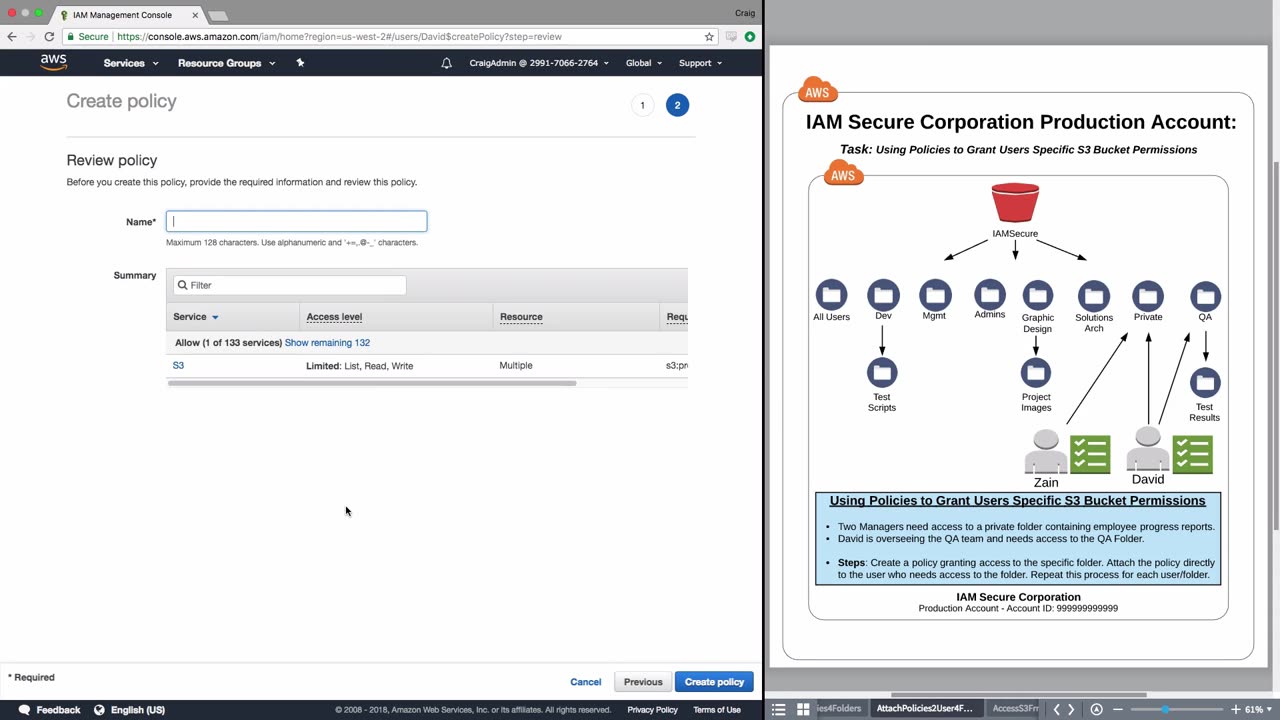Viewport: 1280px width, 720px height.
Task: Open the Feedback chat bubble icon
Action: click(x=24, y=710)
